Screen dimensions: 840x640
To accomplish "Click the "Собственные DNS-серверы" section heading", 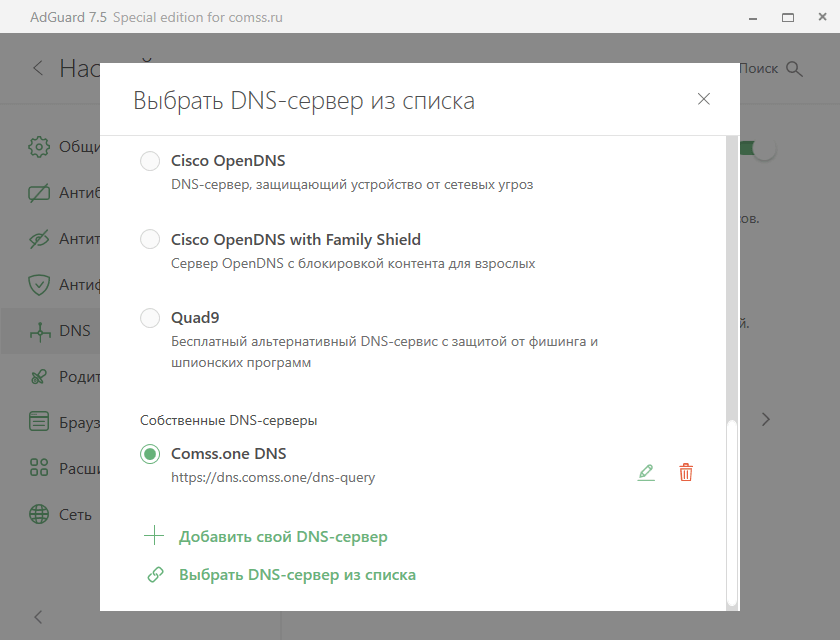I will point(228,420).
